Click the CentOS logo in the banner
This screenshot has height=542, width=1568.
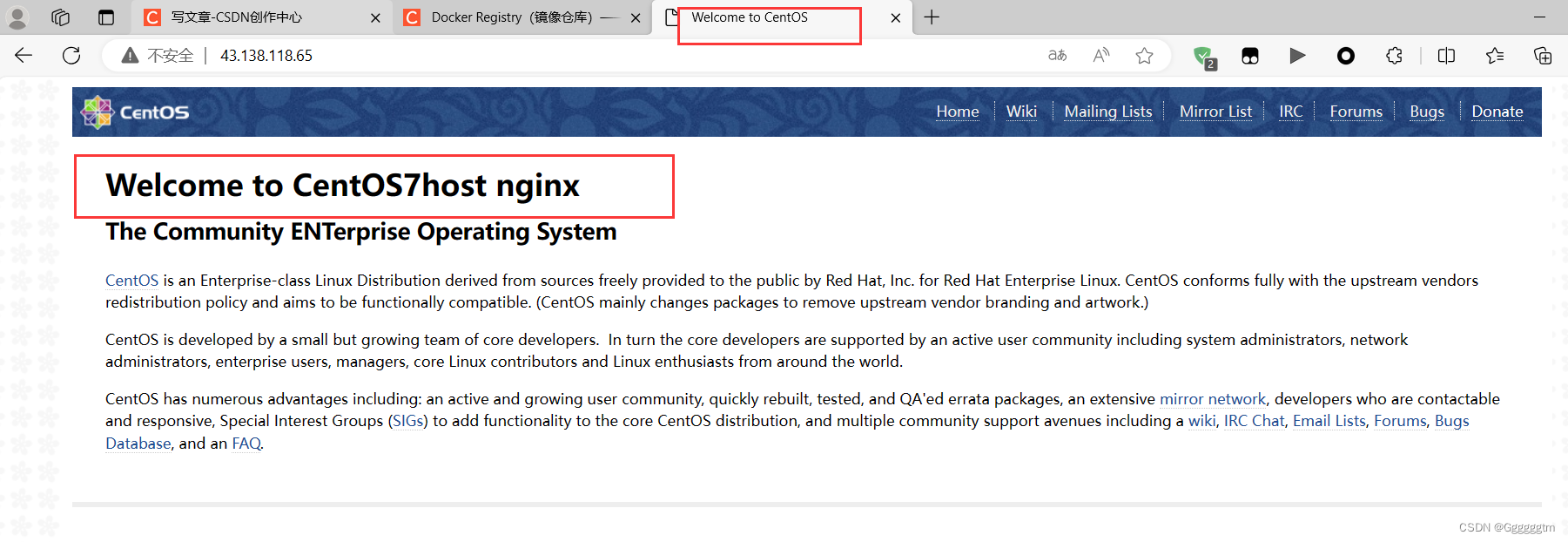click(135, 112)
